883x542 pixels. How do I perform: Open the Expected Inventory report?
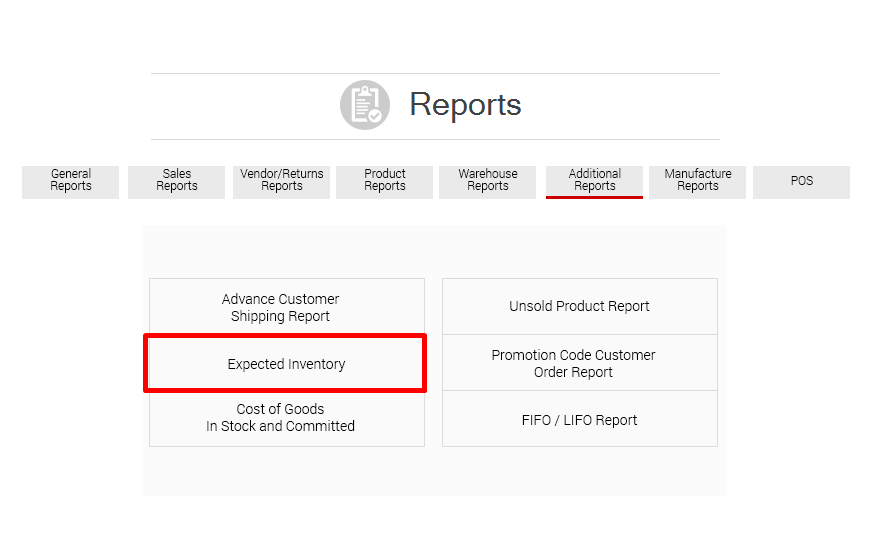[x=287, y=364]
